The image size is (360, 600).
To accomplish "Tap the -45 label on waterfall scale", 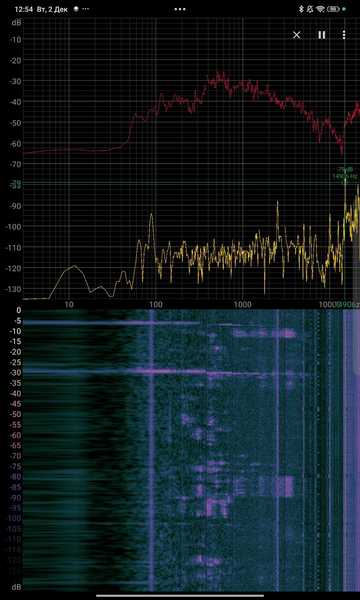I will point(16,404).
